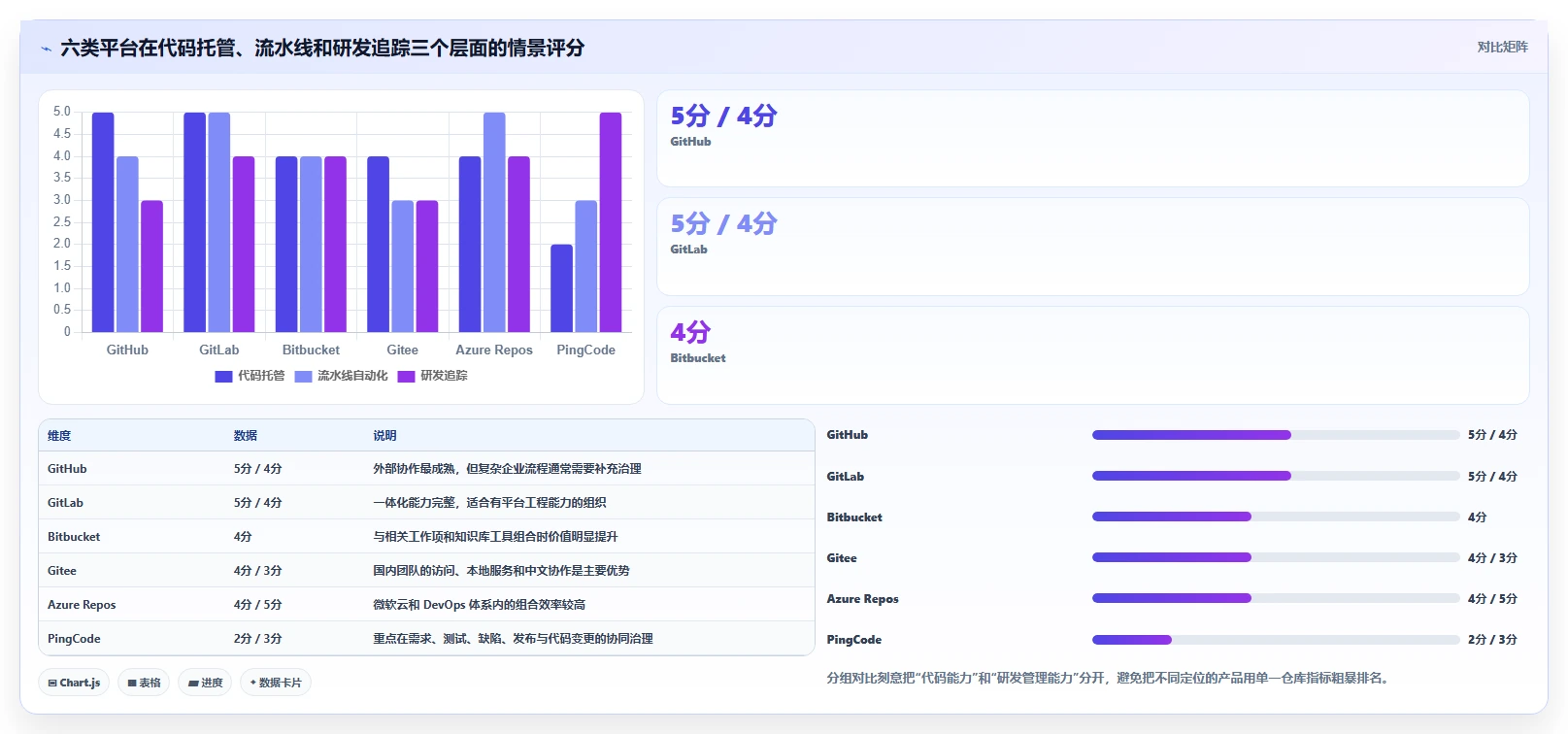Select the table cell 外部协作最成熟，但复杂企业流程通常需要补充治理

point(508,469)
